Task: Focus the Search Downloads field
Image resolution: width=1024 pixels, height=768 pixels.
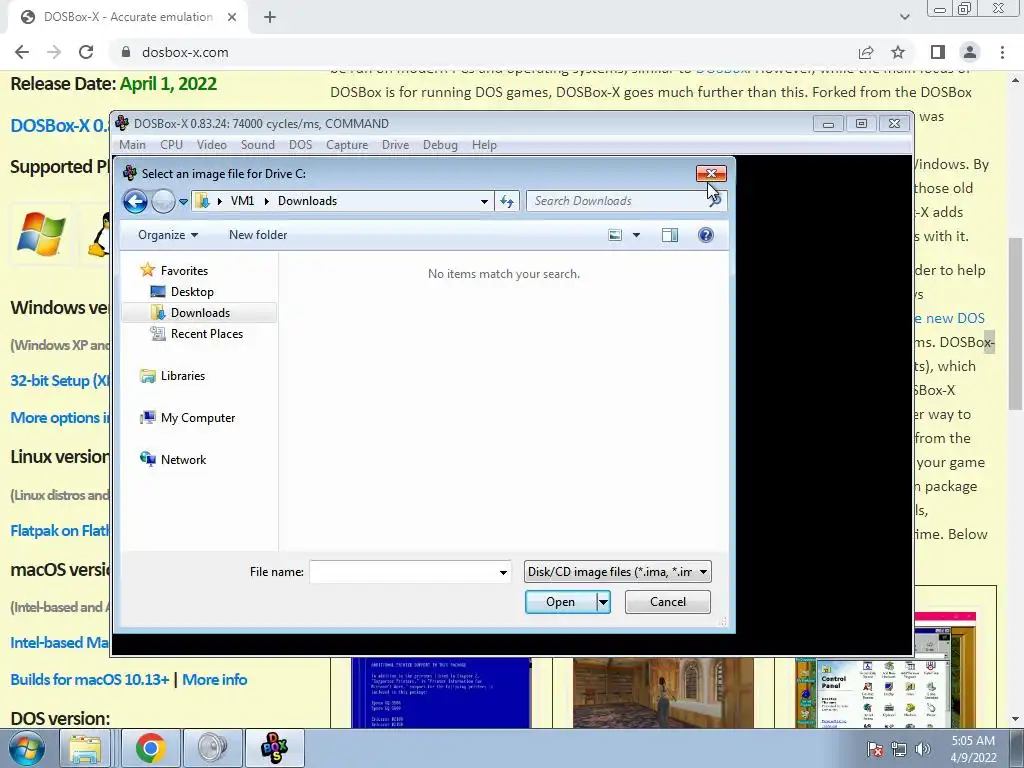Action: point(617,201)
